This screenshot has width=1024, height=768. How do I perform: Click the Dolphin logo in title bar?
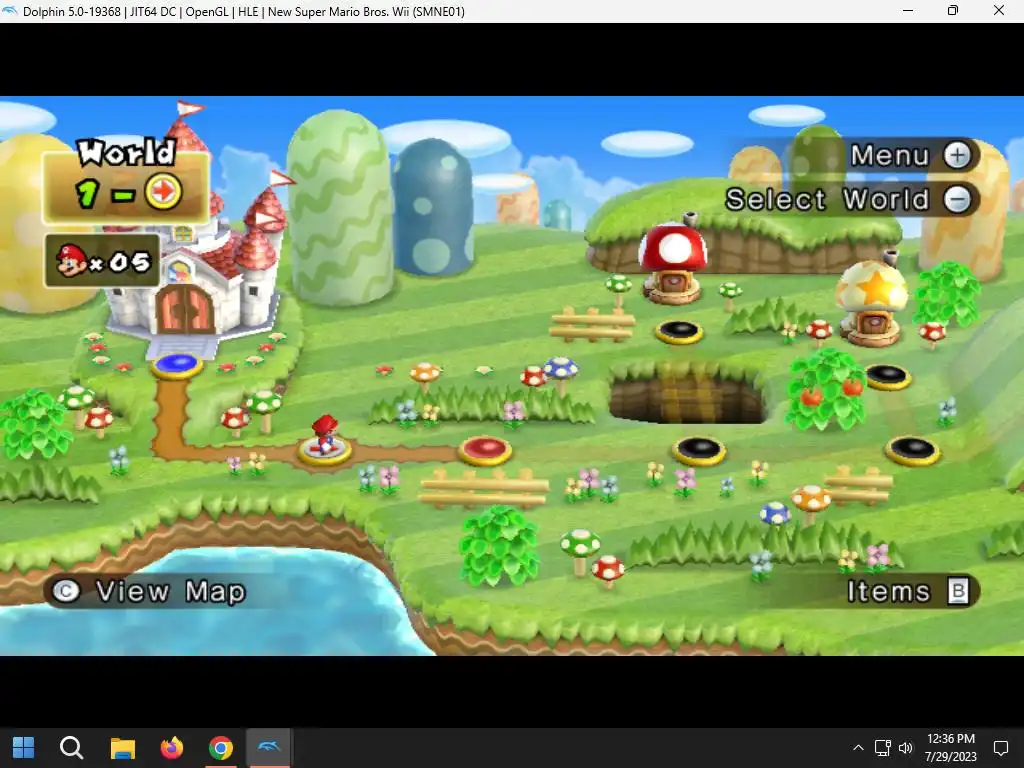click(10, 10)
